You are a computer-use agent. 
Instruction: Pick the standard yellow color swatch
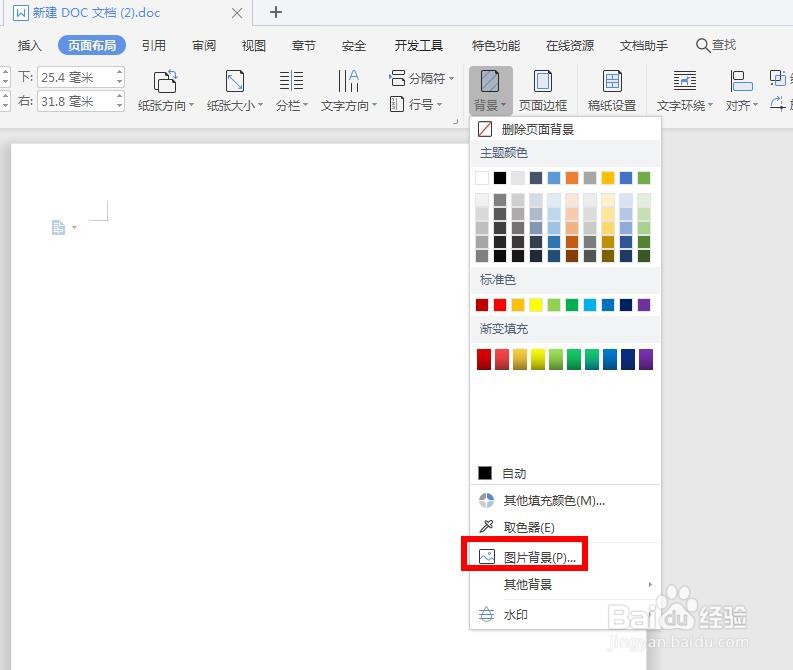pyautogui.click(x=536, y=305)
